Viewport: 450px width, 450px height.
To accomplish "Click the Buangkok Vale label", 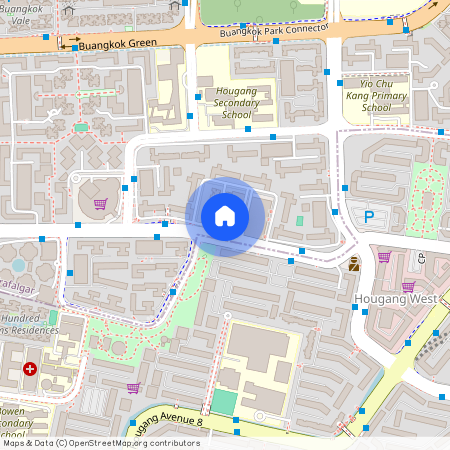I will (x=21, y=15).
